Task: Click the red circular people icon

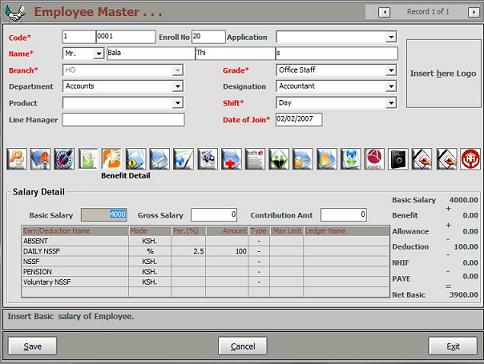Action: 470,159
